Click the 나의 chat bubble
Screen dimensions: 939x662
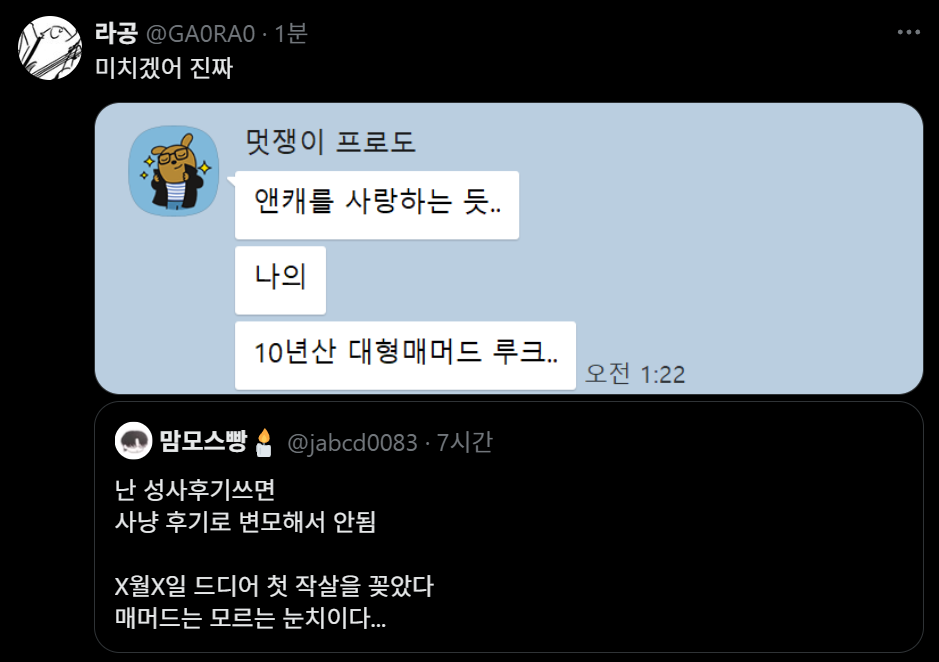[x=280, y=280]
